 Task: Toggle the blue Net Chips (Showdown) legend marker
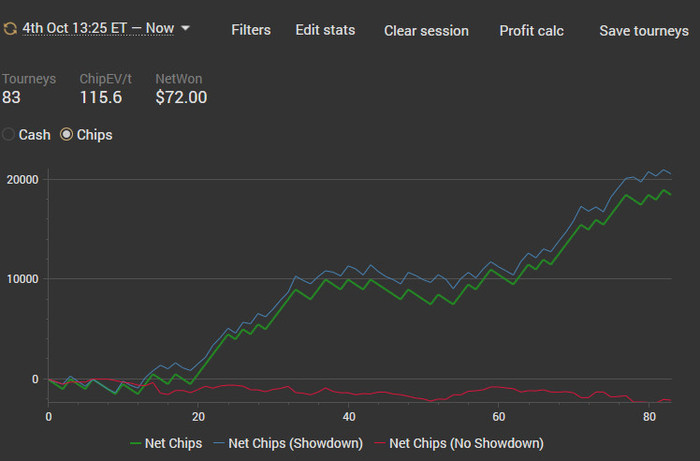(219, 443)
